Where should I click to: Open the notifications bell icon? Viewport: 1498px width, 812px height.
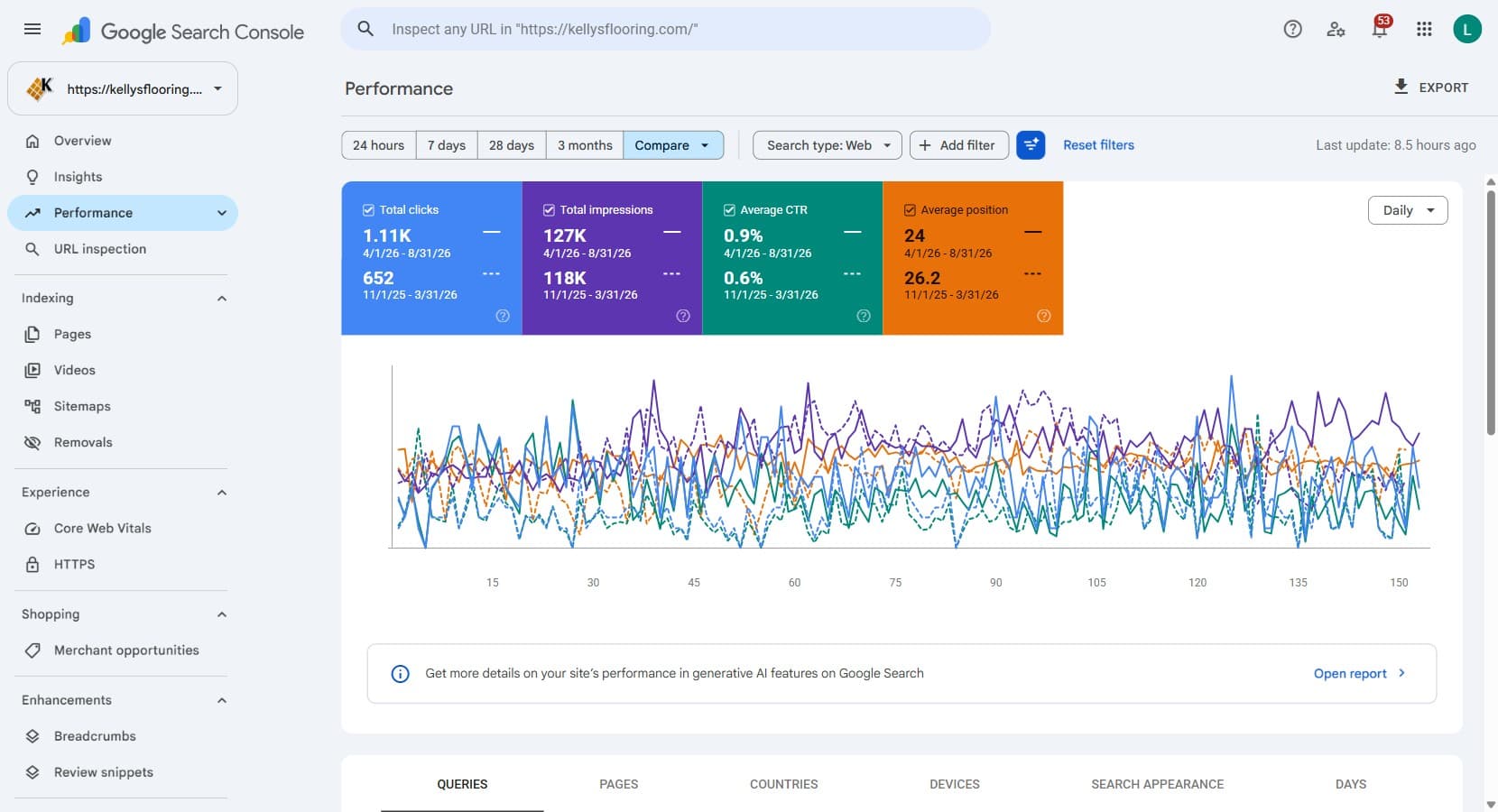[1380, 29]
